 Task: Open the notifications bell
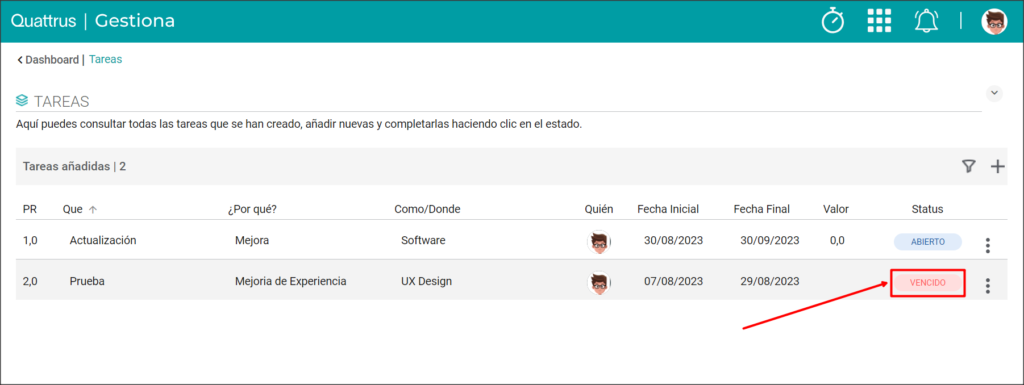click(x=926, y=22)
